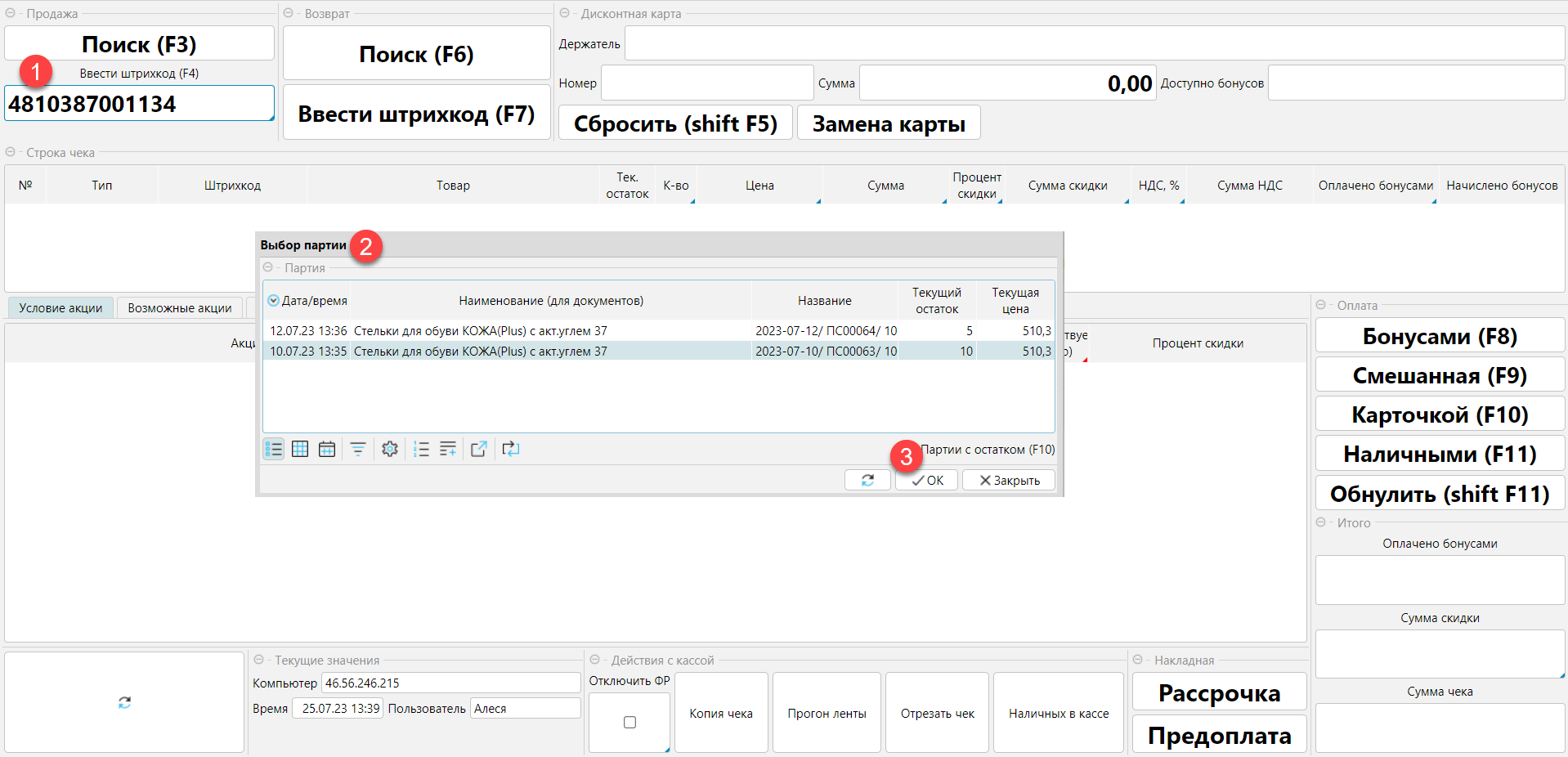
Task: Open calendar view icon in batch toolbar
Action: pyautogui.click(x=327, y=449)
